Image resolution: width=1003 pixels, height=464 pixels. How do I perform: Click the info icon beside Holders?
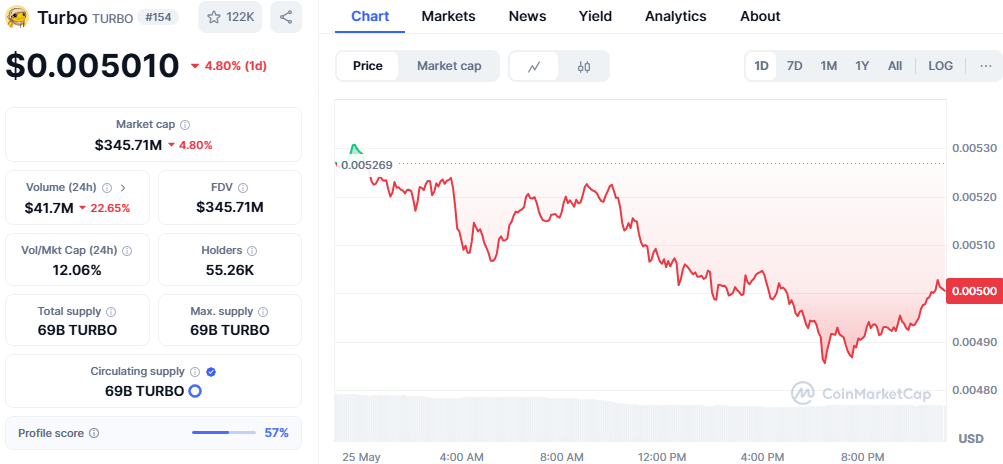coord(252,250)
